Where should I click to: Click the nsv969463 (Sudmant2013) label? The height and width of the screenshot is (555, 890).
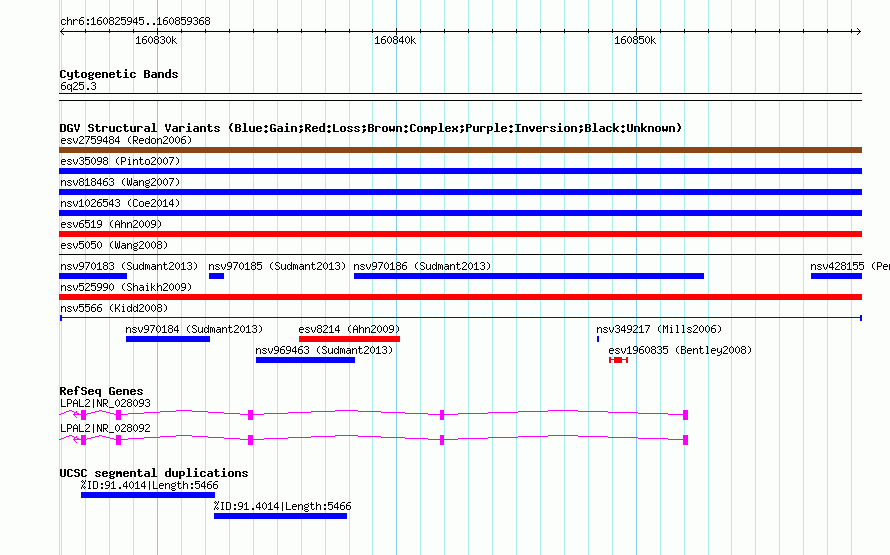(324, 350)
